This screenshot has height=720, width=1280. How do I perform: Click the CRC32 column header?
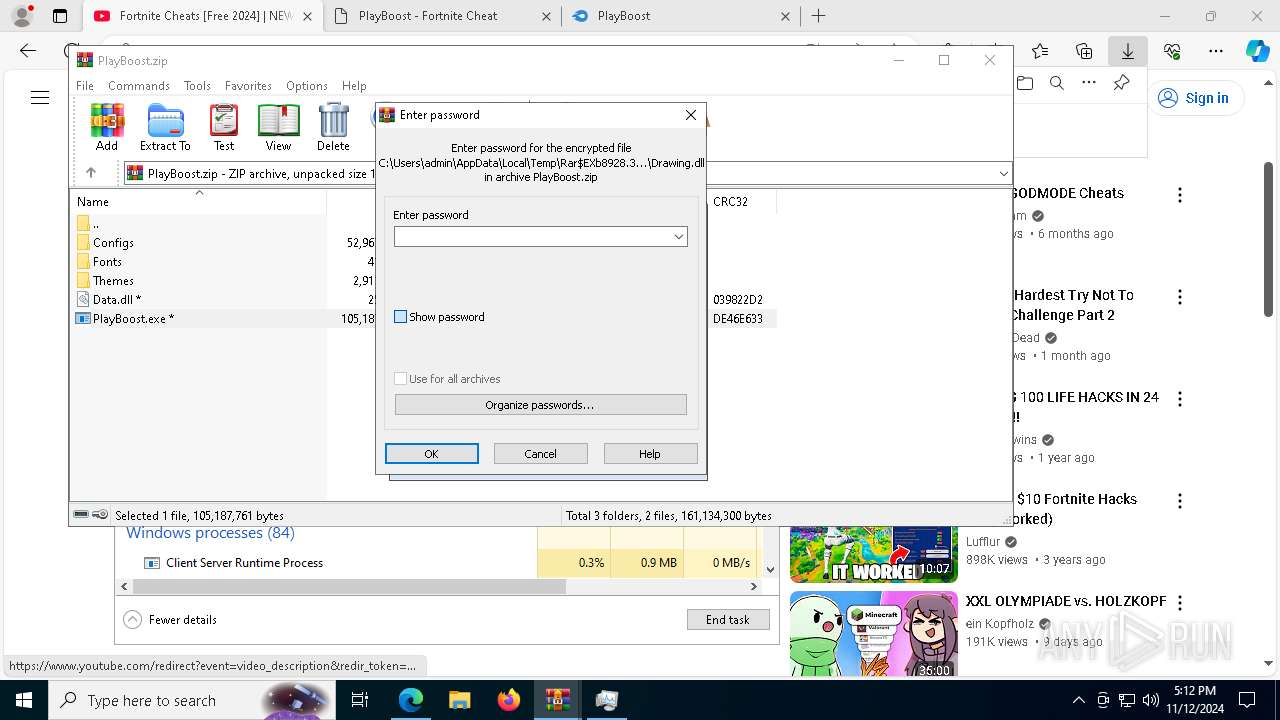731,201
